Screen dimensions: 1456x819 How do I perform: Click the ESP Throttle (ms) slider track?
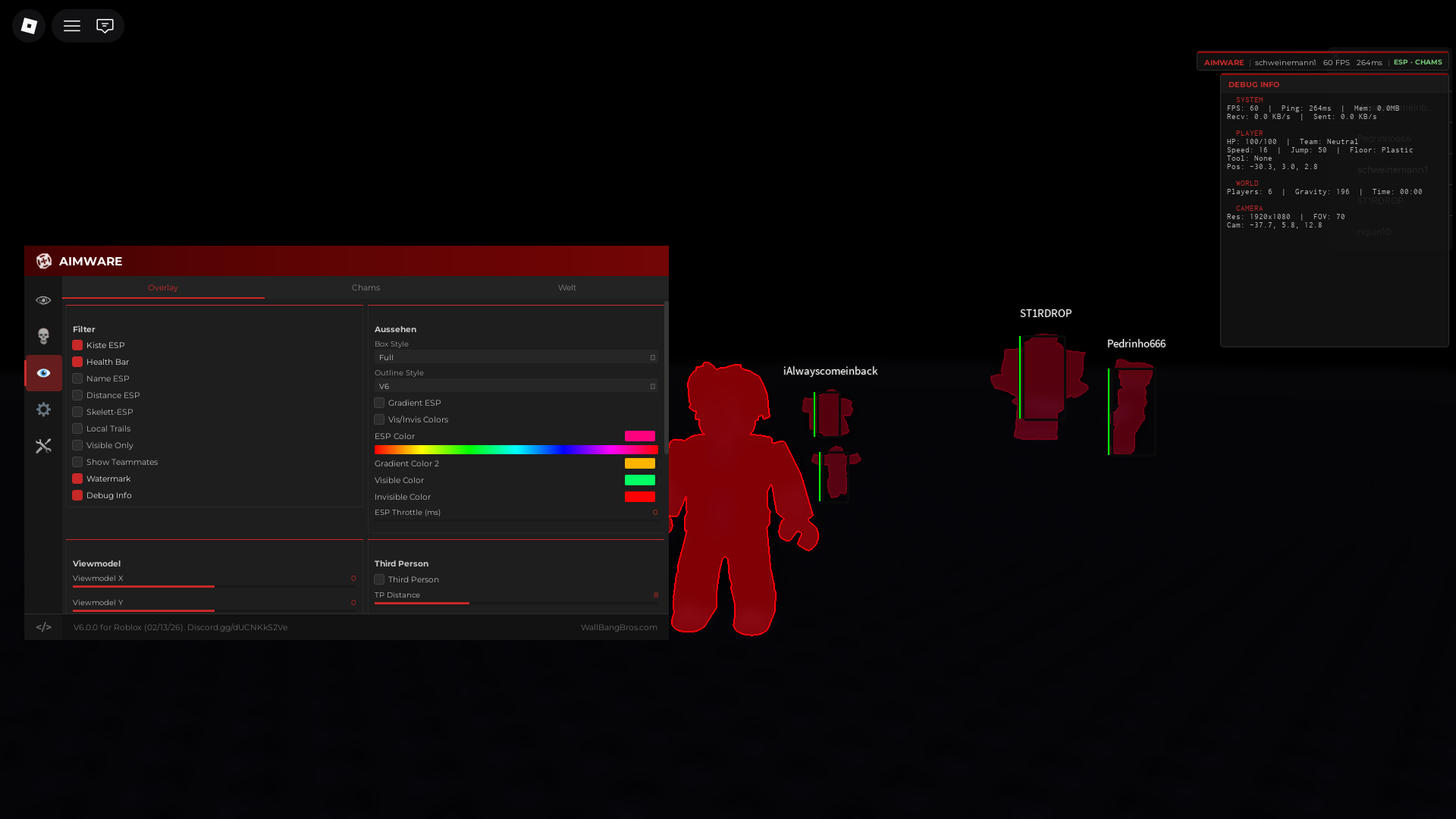click(516, 520)
